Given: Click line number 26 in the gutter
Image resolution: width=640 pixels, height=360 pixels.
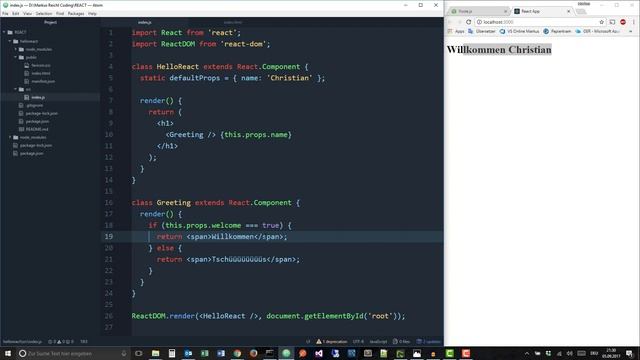Looking at the screenshot, I should point(109,316).
